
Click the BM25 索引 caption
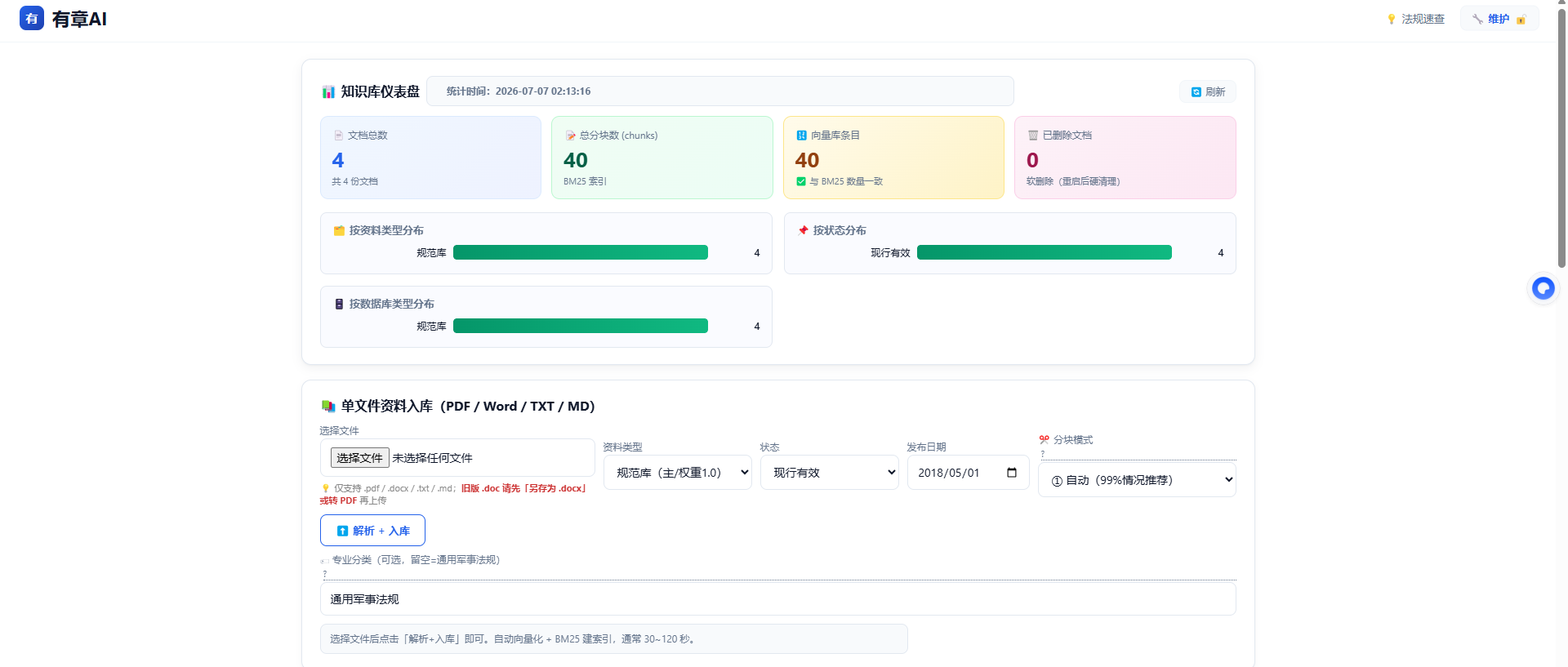pyautogui.click(x=585, y=181)
